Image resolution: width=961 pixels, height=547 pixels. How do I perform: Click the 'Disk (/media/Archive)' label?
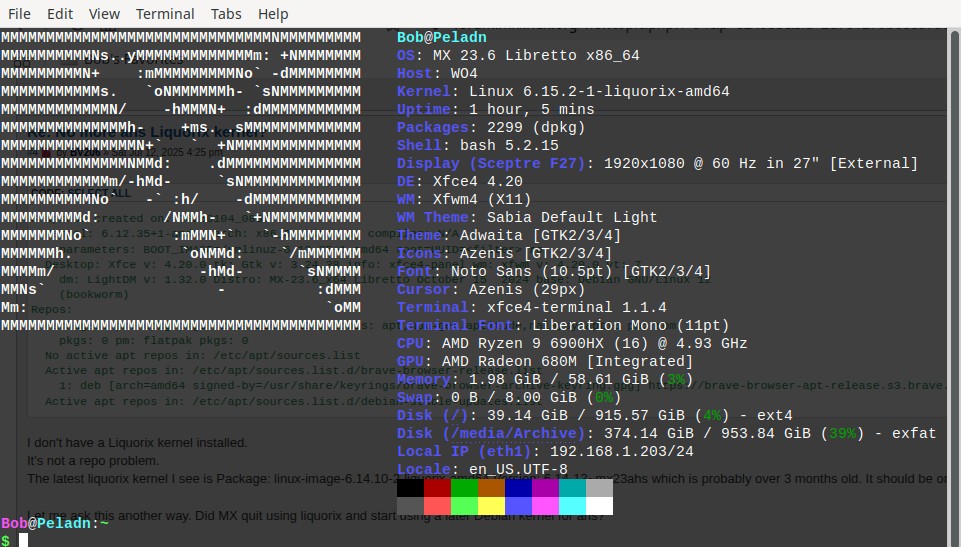tap(492, 433)
